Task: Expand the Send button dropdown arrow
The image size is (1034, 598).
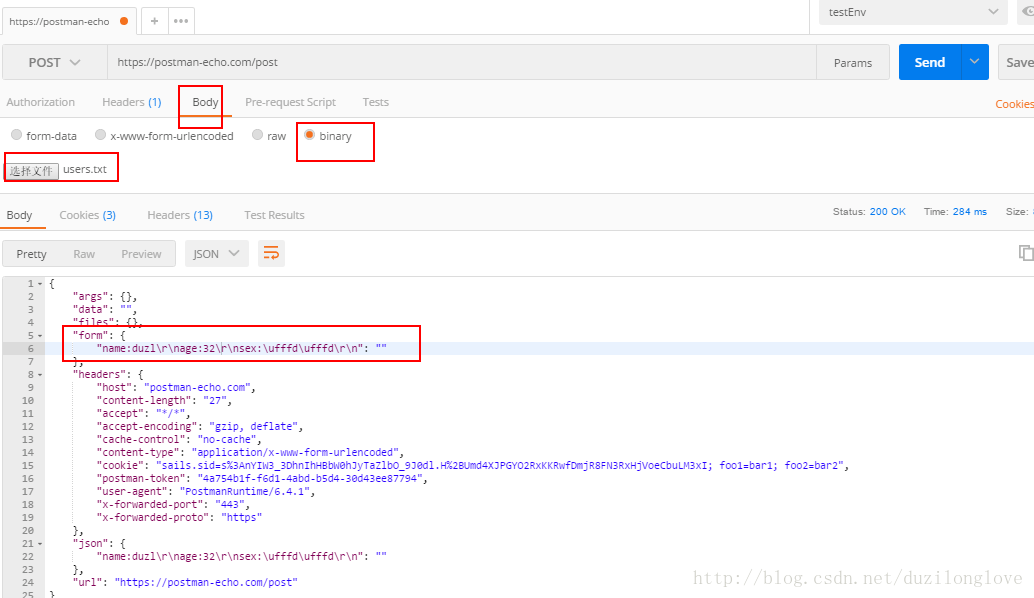Action: tap(975, 62)
